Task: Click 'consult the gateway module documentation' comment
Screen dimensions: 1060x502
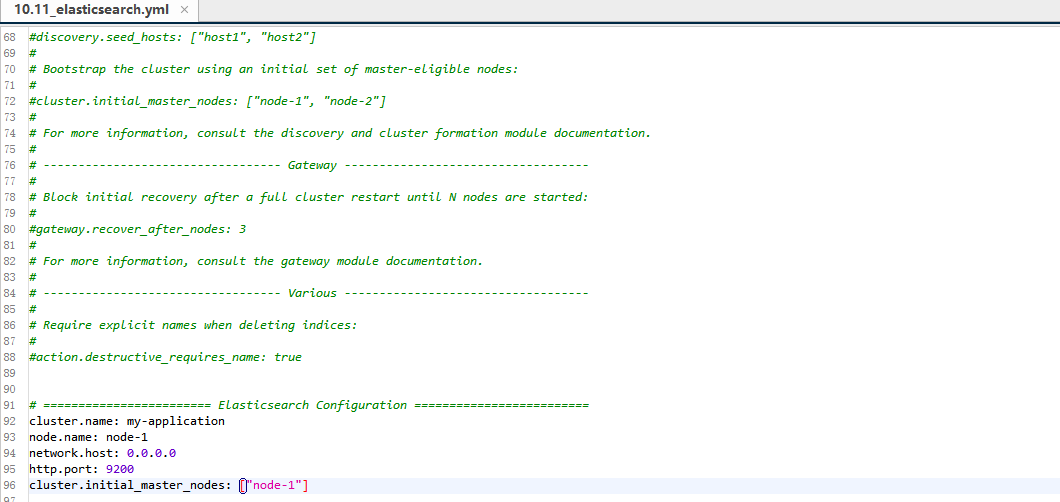Action: click(x=256, y=261)
